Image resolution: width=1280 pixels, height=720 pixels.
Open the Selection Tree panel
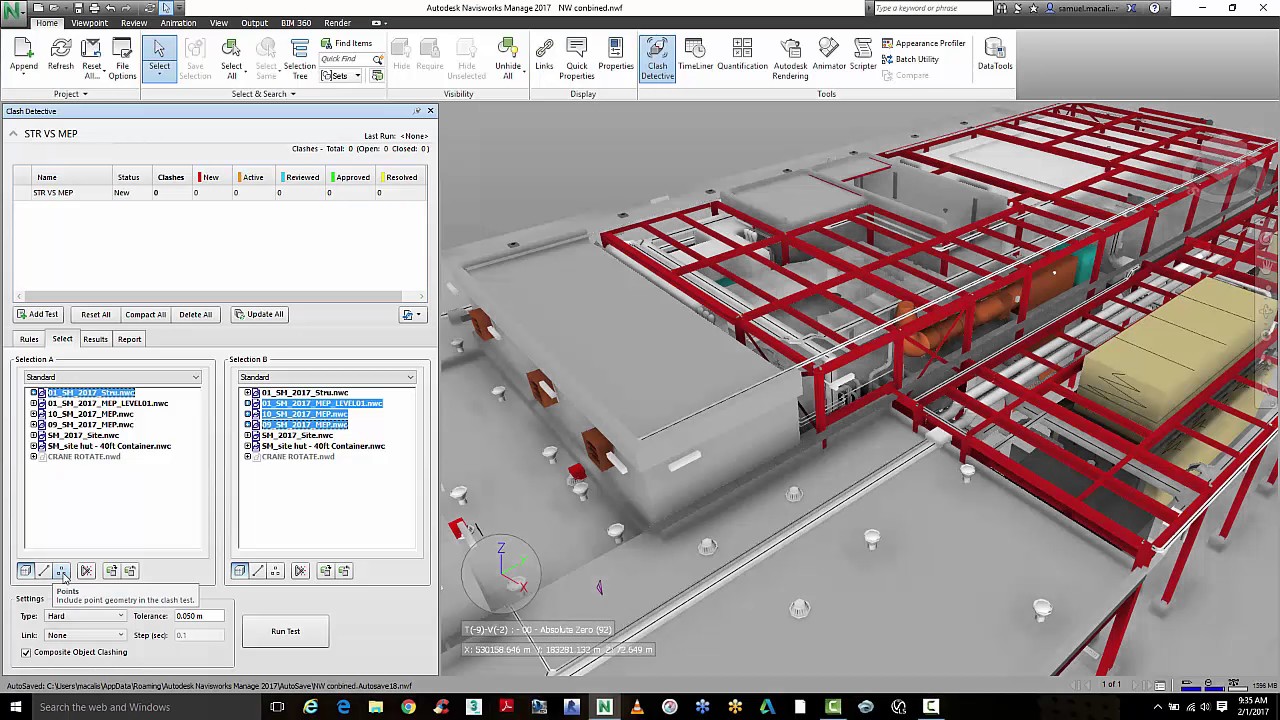pos(299,60)
